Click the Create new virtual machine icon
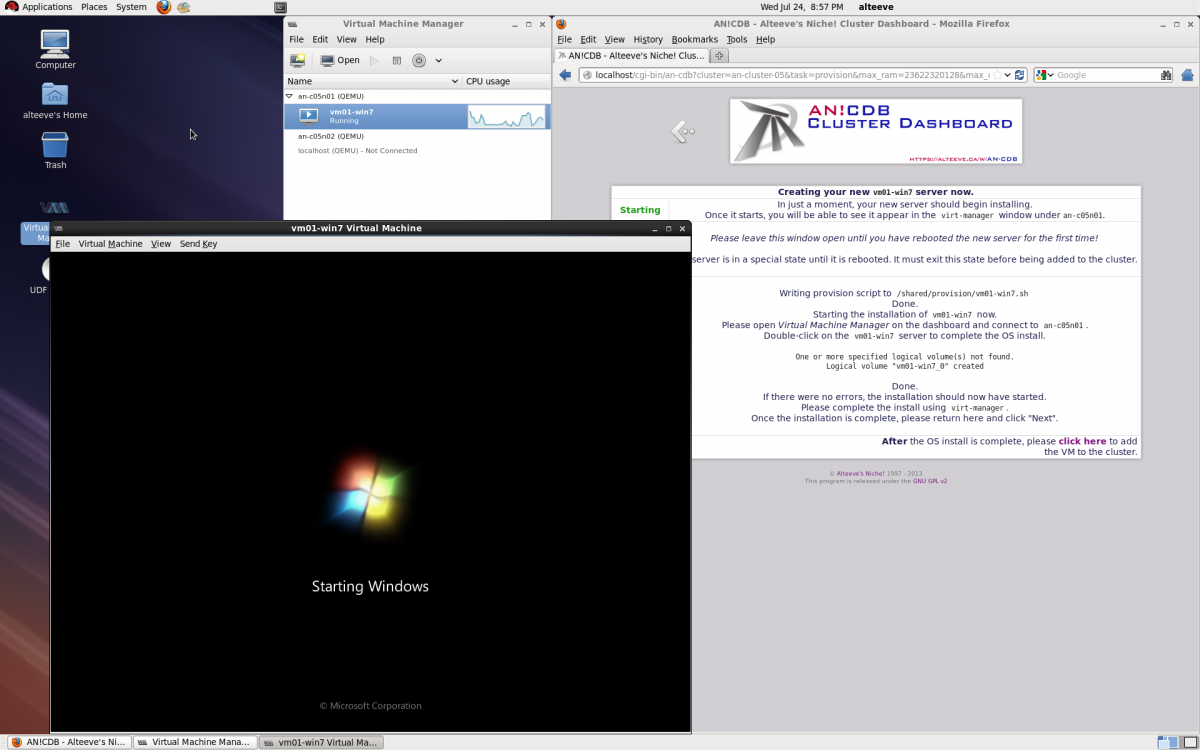The height and width of the screenshot is (750, 1200). pos(298,60)
